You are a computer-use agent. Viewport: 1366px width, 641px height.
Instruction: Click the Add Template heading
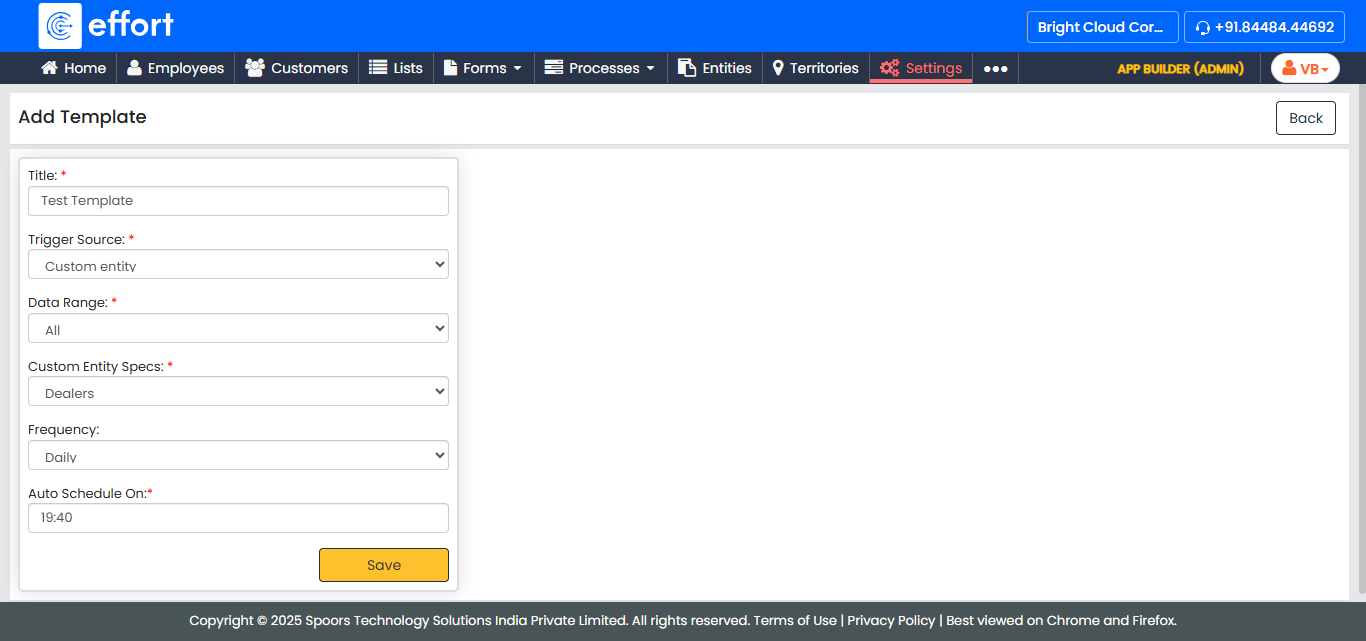pos(82,117)
